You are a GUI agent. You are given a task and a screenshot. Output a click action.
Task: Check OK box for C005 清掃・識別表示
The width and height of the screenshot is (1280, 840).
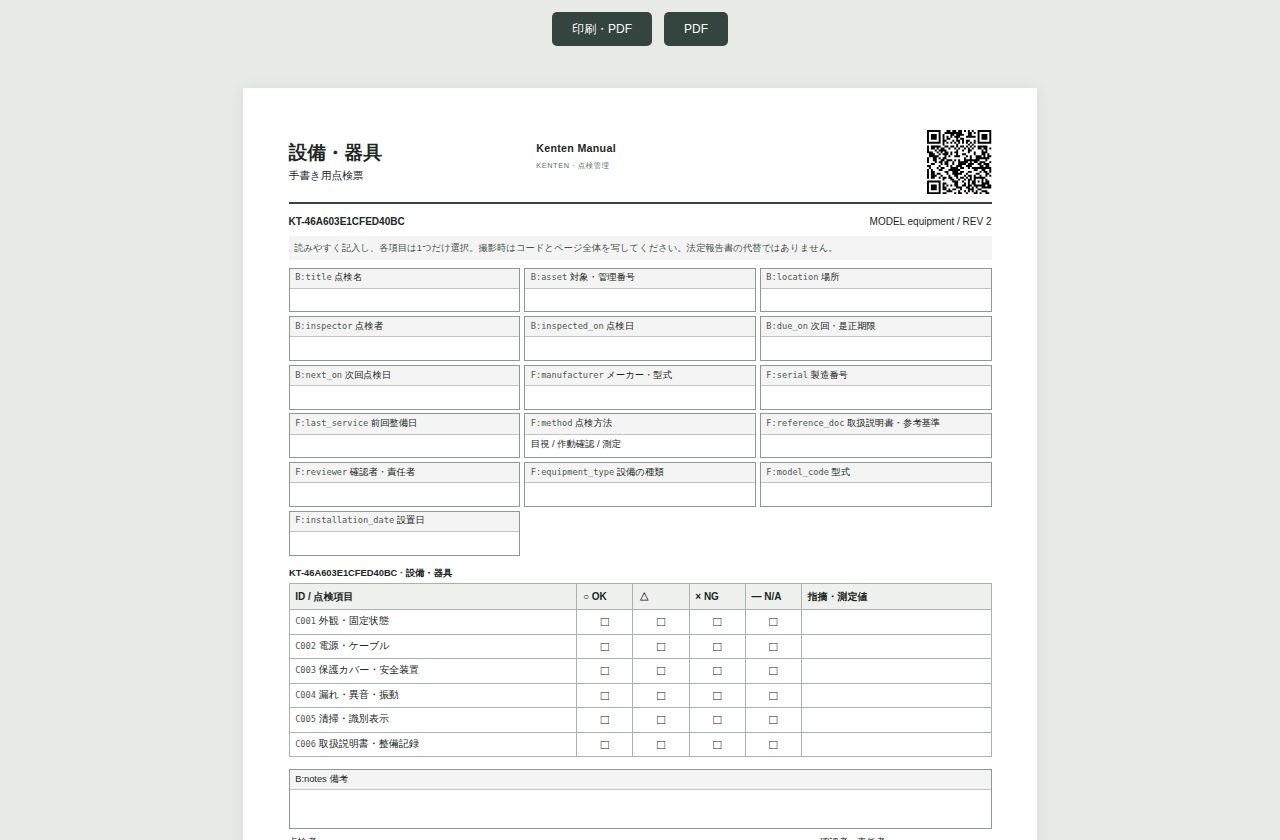pos(605,720)
